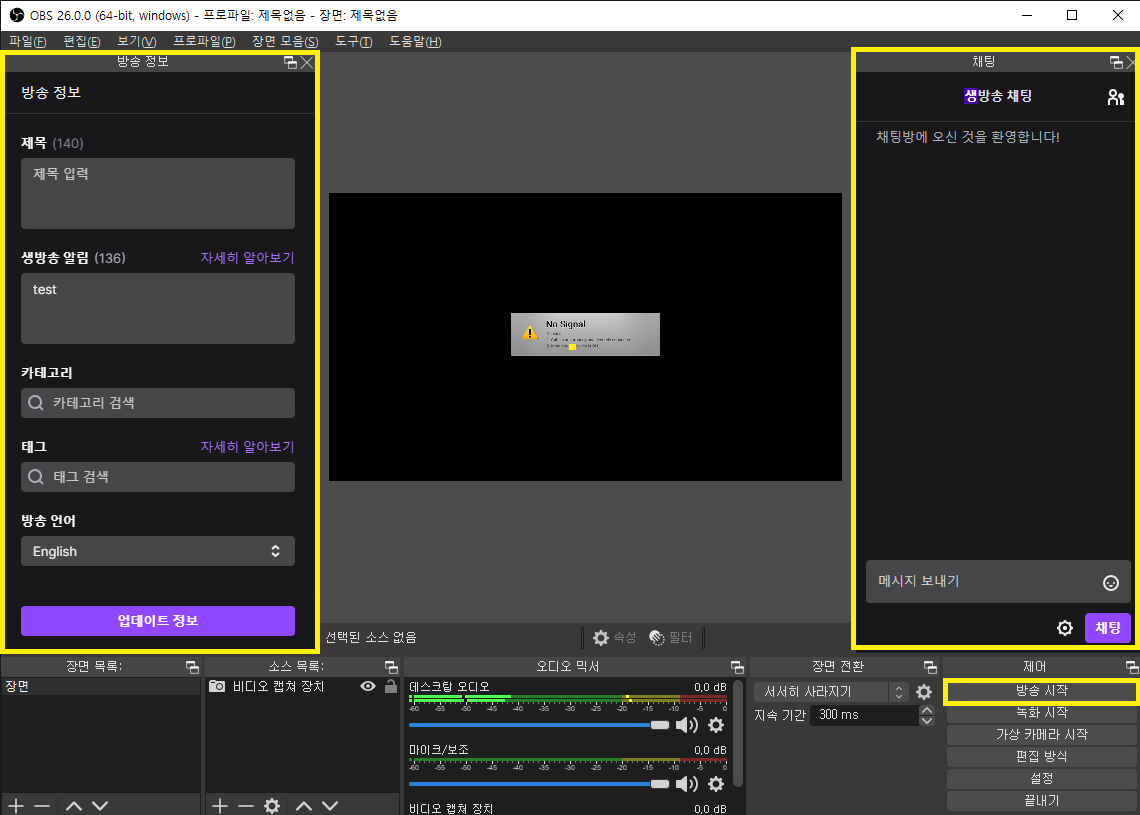Open the 방송 언어 English dropdown

coord(158,551)
